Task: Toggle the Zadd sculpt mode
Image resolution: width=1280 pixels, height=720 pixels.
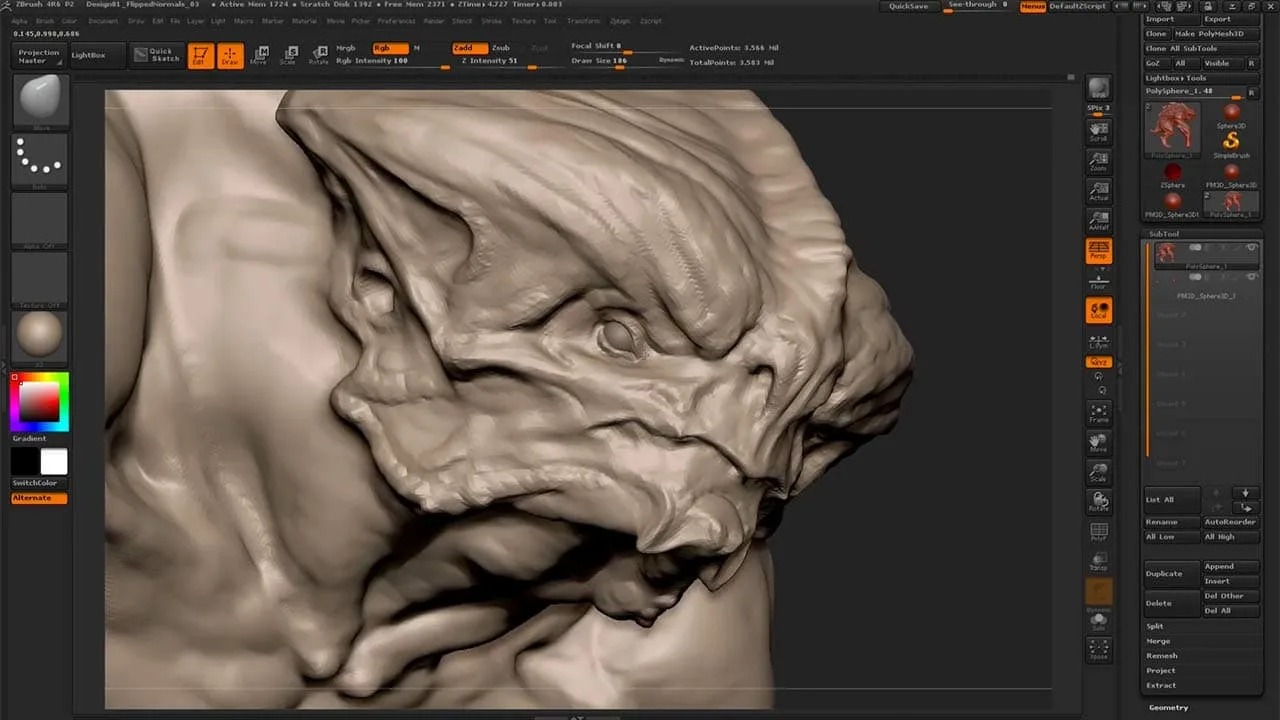Action: click(x=468, y=48)
